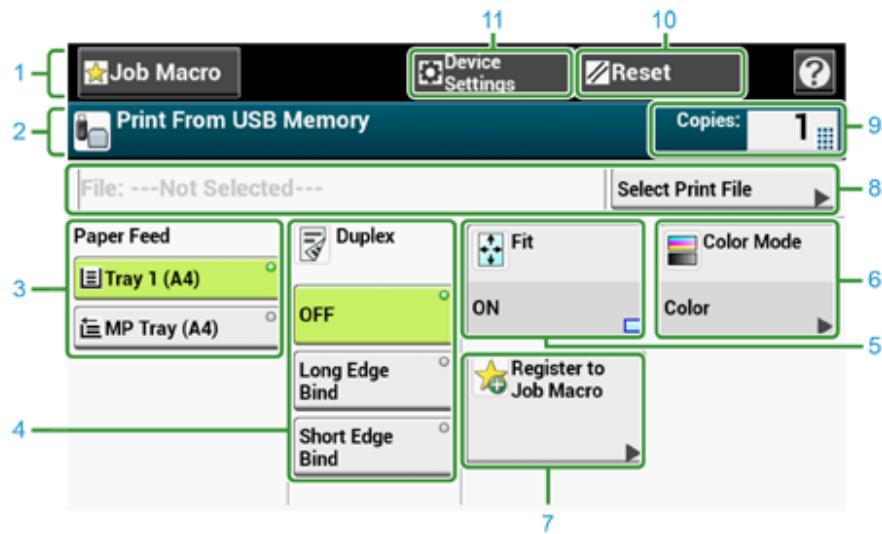Click the Reset slash icon

[x=597, y=73]
